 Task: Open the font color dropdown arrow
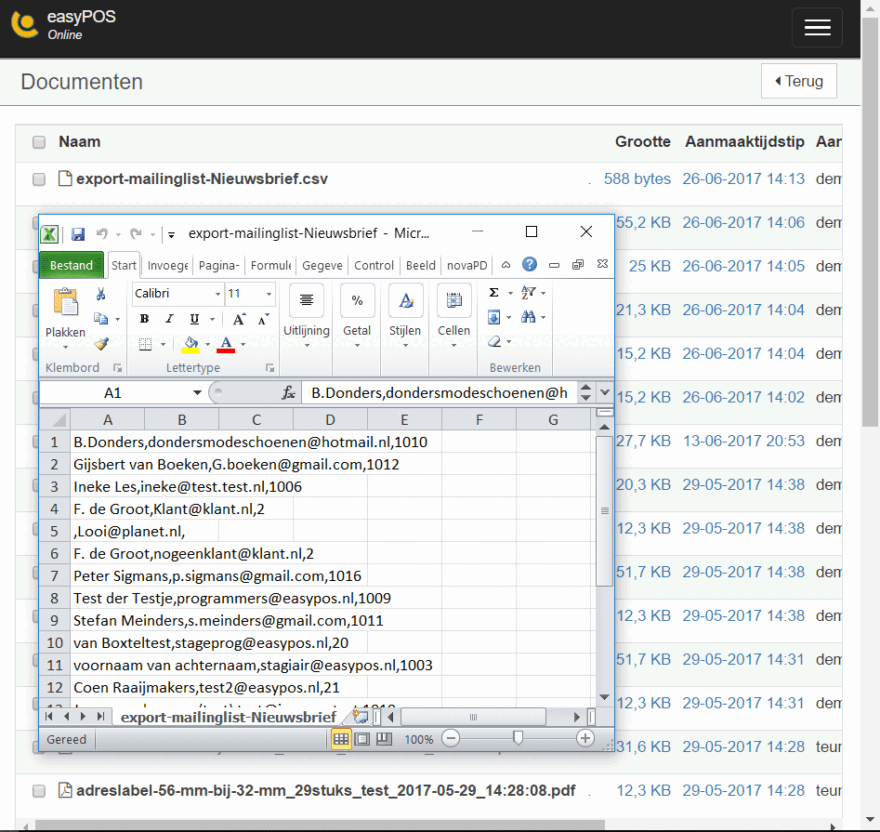(242, 344)
